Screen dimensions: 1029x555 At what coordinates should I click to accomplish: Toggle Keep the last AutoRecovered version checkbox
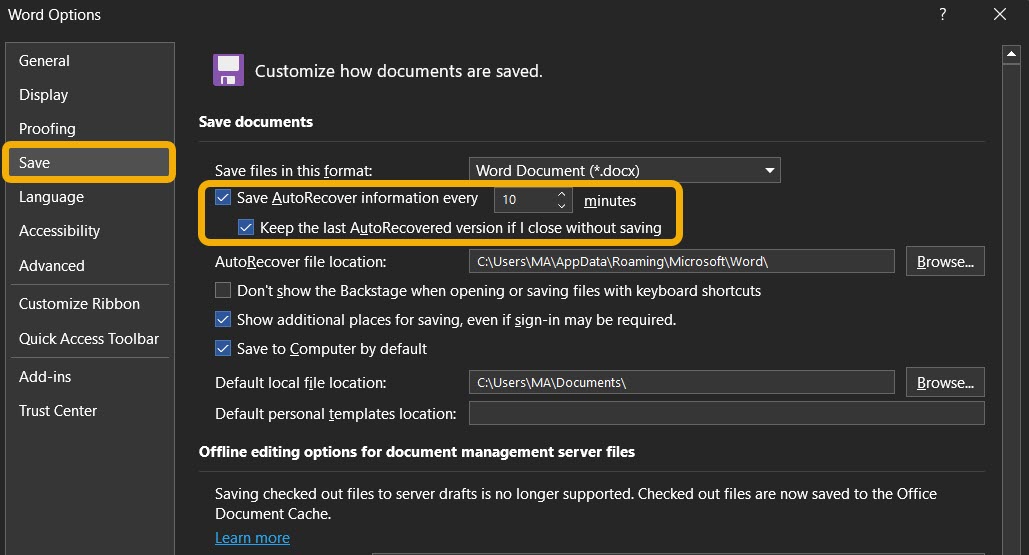246,228
